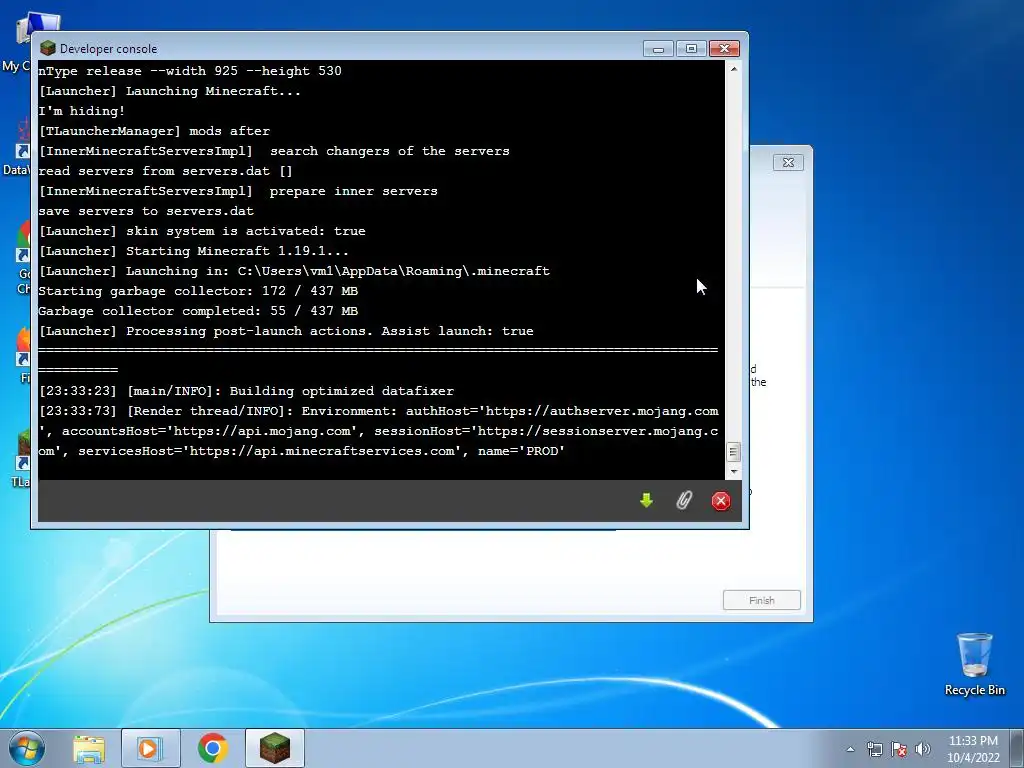
Task: Click the Finish button in the installer window
Action: [761, 600]
